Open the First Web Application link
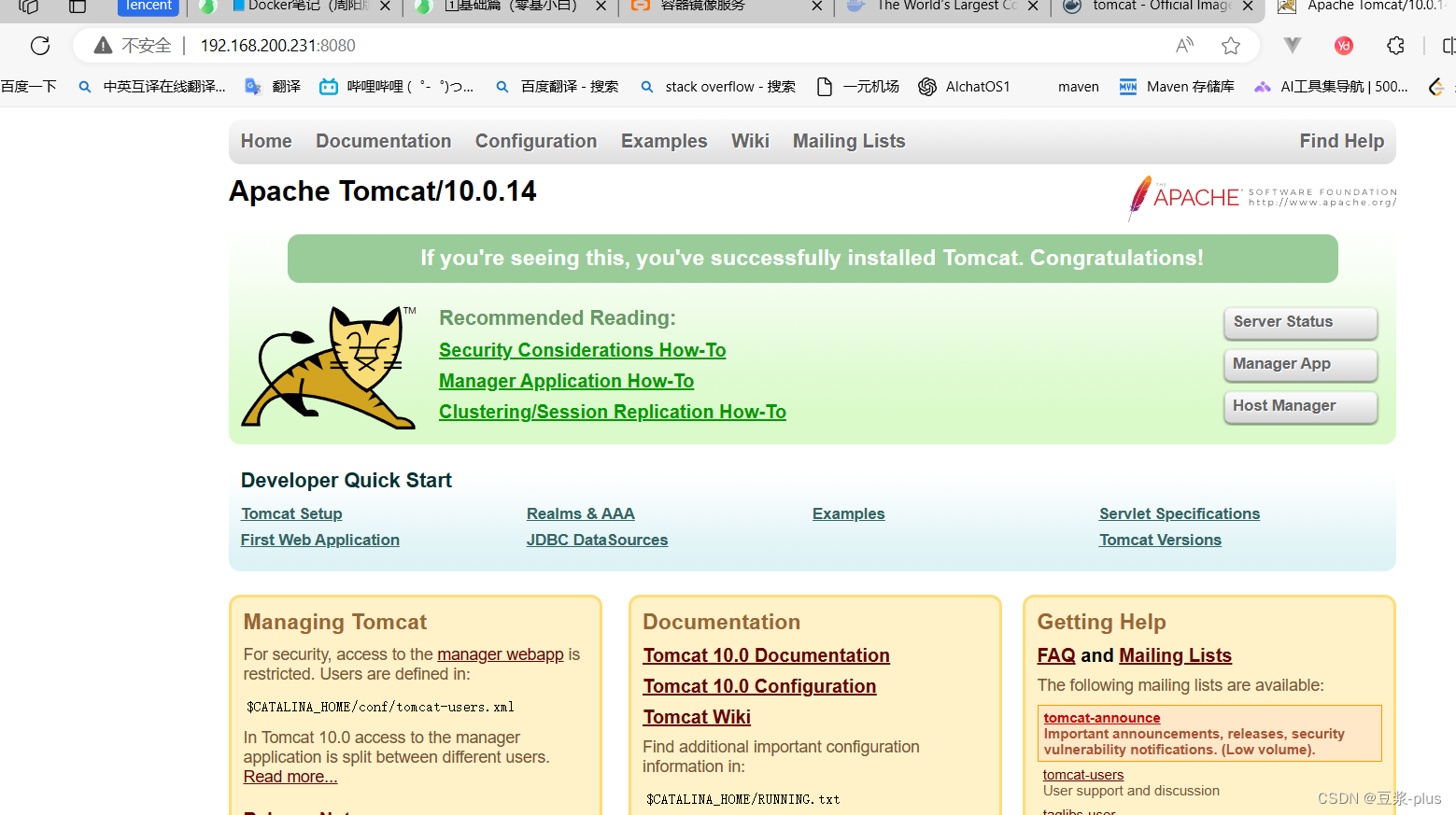This screenshot has height=815, width=1456. coord(319,540)
